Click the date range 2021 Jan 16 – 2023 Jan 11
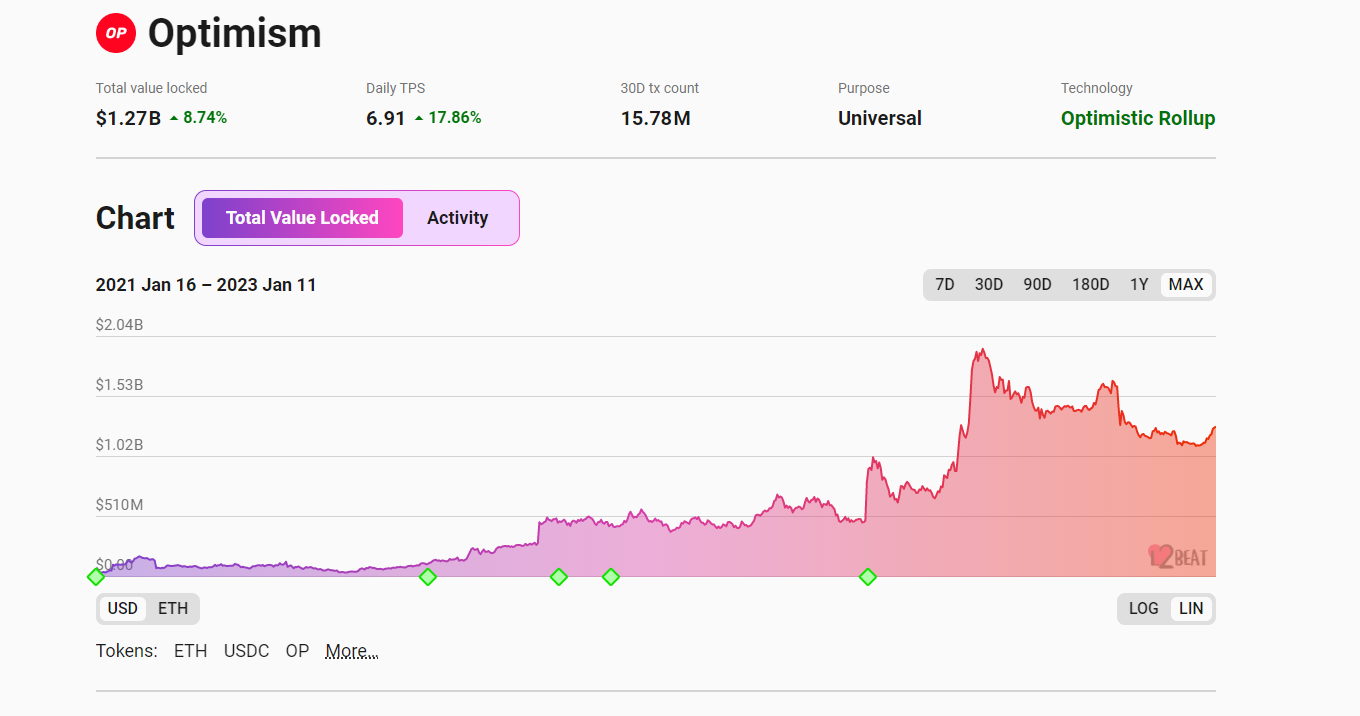Viewport: 1360px width, 716px height. coord(206,285)
